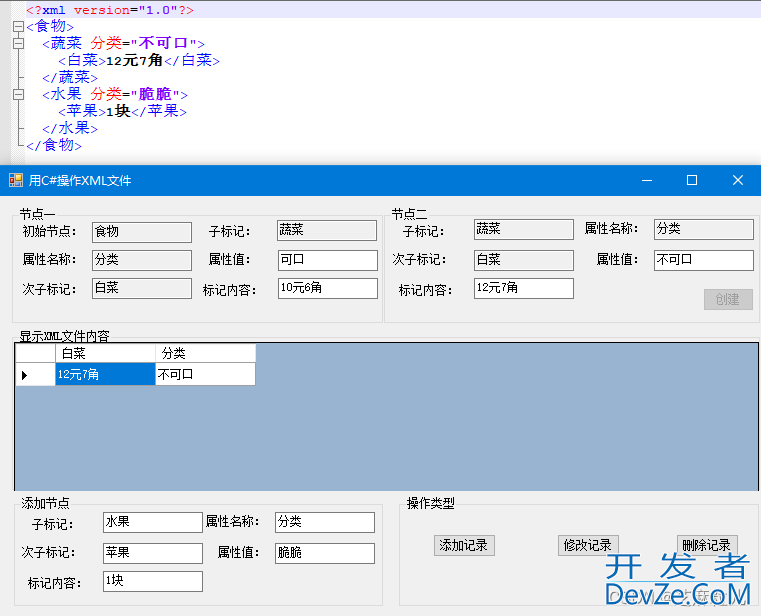The image size is (761, 616).
Task: Click the 节点一 子标记 field with 蔬菜
Action: click(x=327, y=230)
